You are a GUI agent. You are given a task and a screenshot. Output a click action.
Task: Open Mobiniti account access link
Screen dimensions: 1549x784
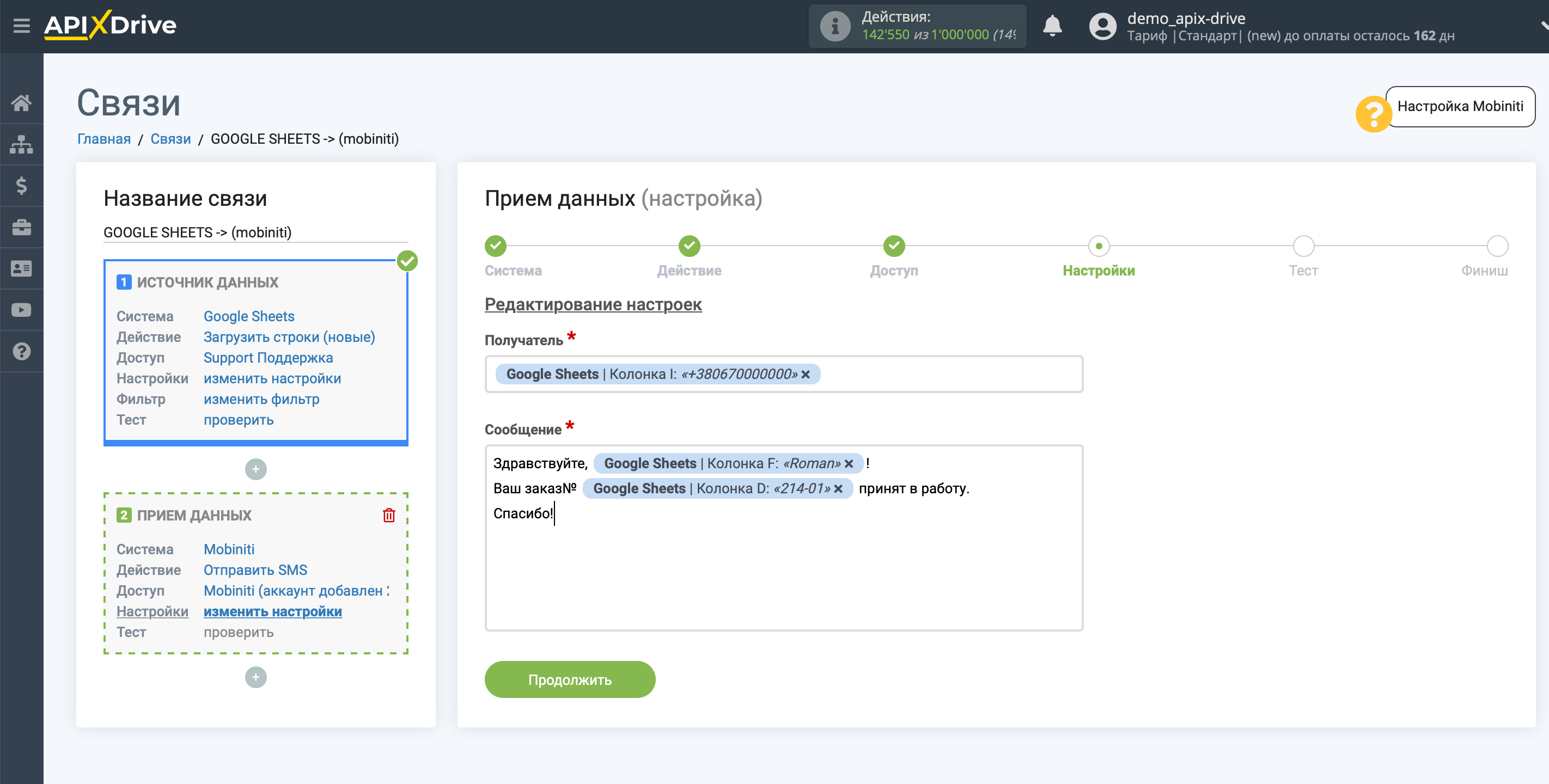[x=296, y=591]
